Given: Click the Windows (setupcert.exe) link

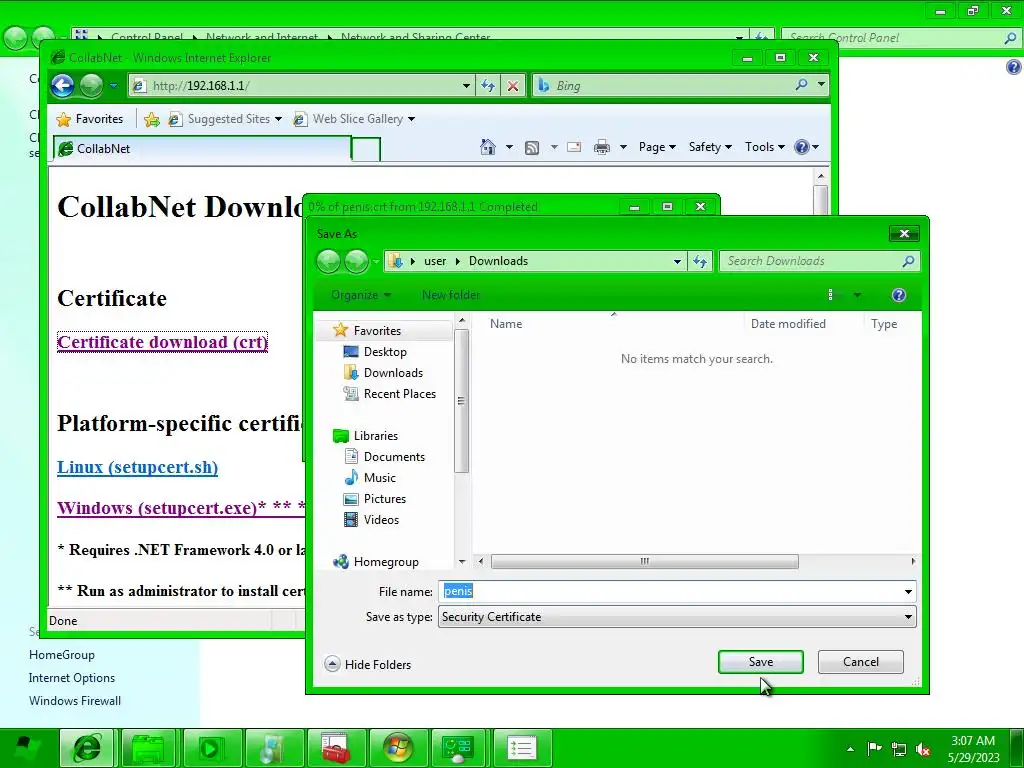Looking at the screenshot, I should point(180,507).
